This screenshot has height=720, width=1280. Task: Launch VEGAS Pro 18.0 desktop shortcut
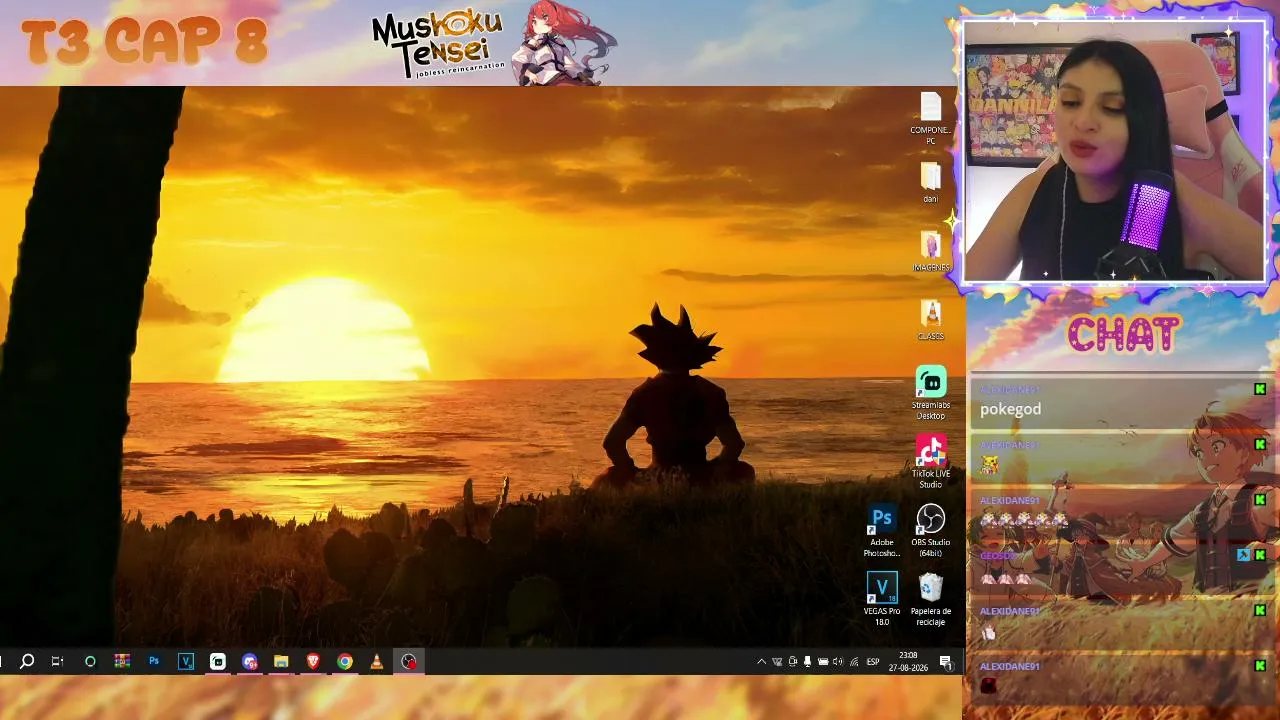pyautogui.click(x=881, y=600)
